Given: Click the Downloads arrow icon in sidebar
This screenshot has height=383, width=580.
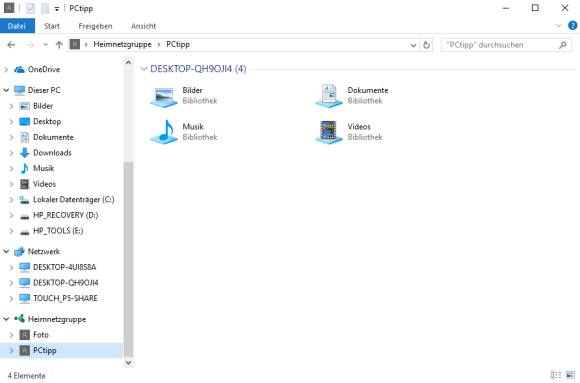Looking at the screenshot, I should tap(24, 152).
